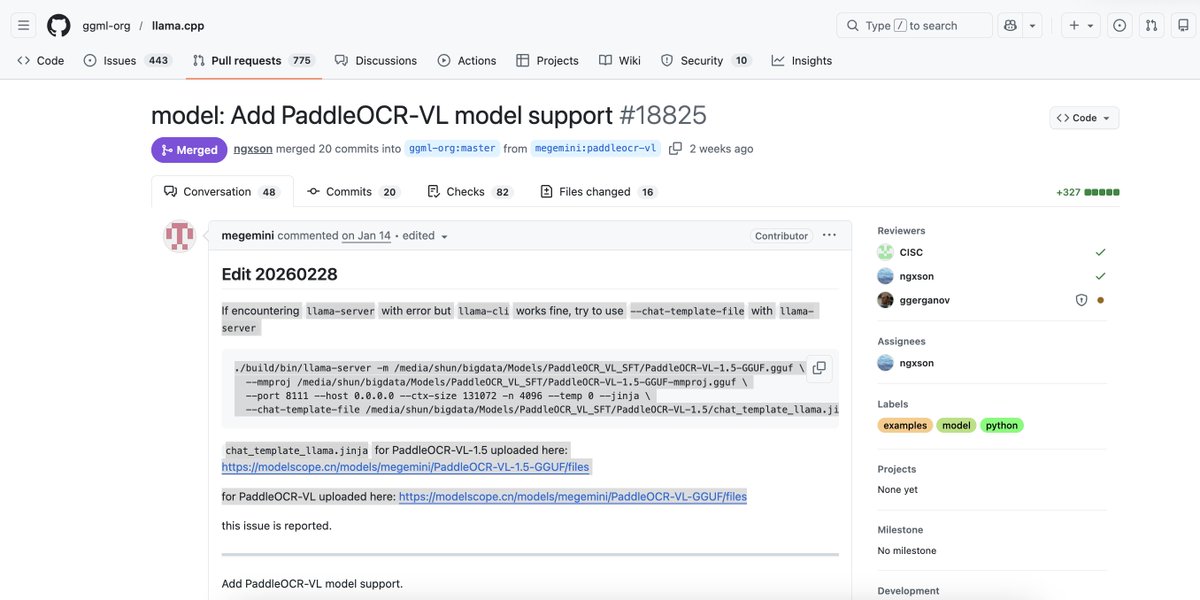Image resolution: width=1200 pixels, height=600 pixels.
Task: Click the Contributor badge
Action: pos(781,236)
